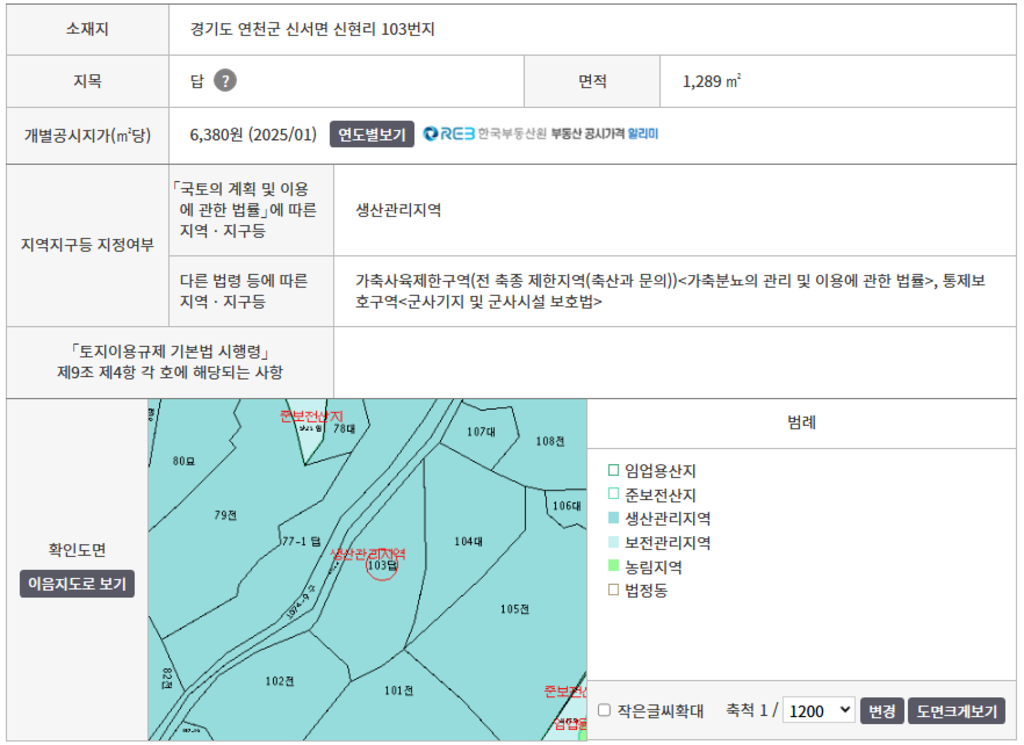Select parcel 107대 on the map
The image size is (1024, 745).
pos(481,432)
